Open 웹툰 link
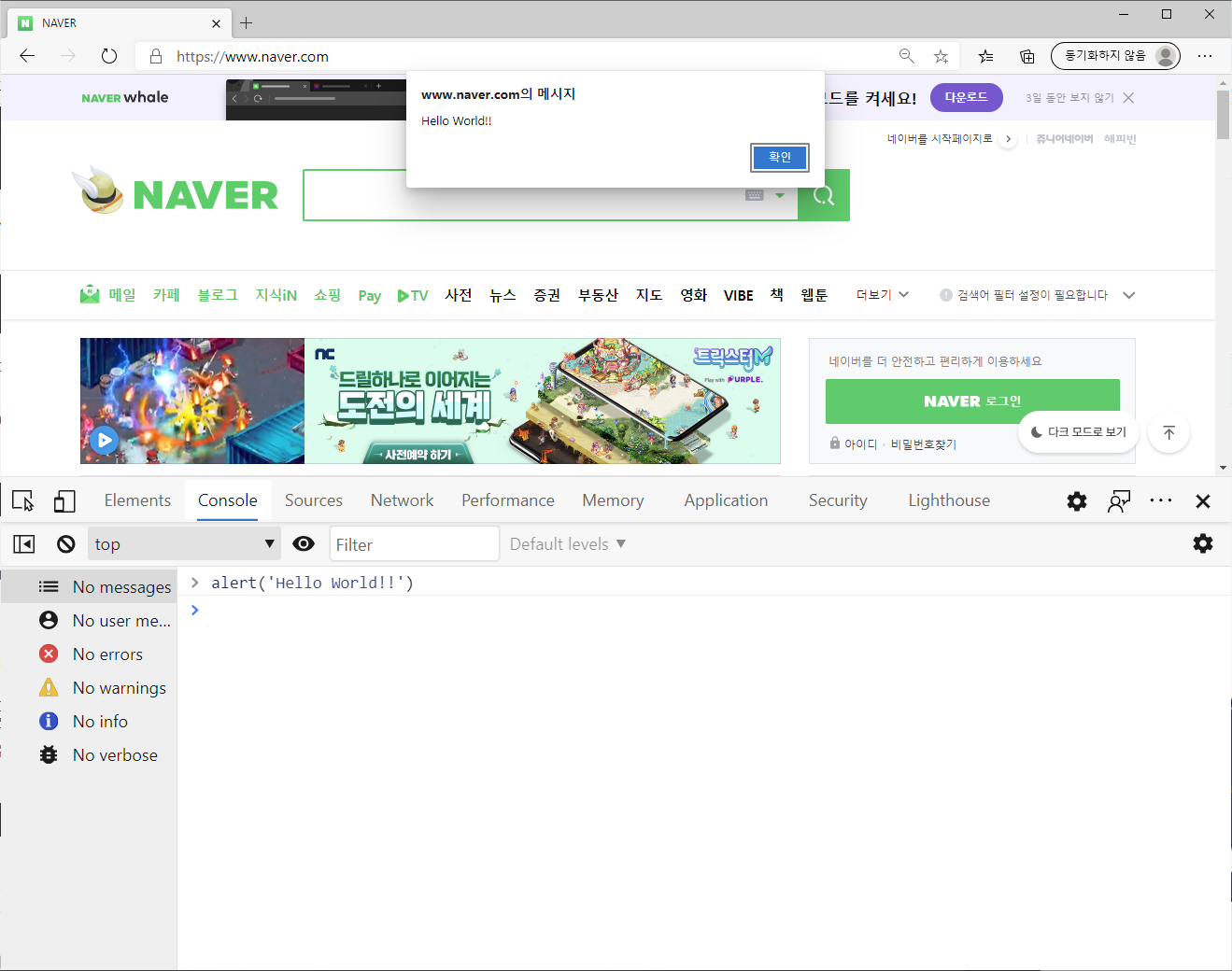The width and height of the screenshot is (1232, 971). [x=814, y=295]
